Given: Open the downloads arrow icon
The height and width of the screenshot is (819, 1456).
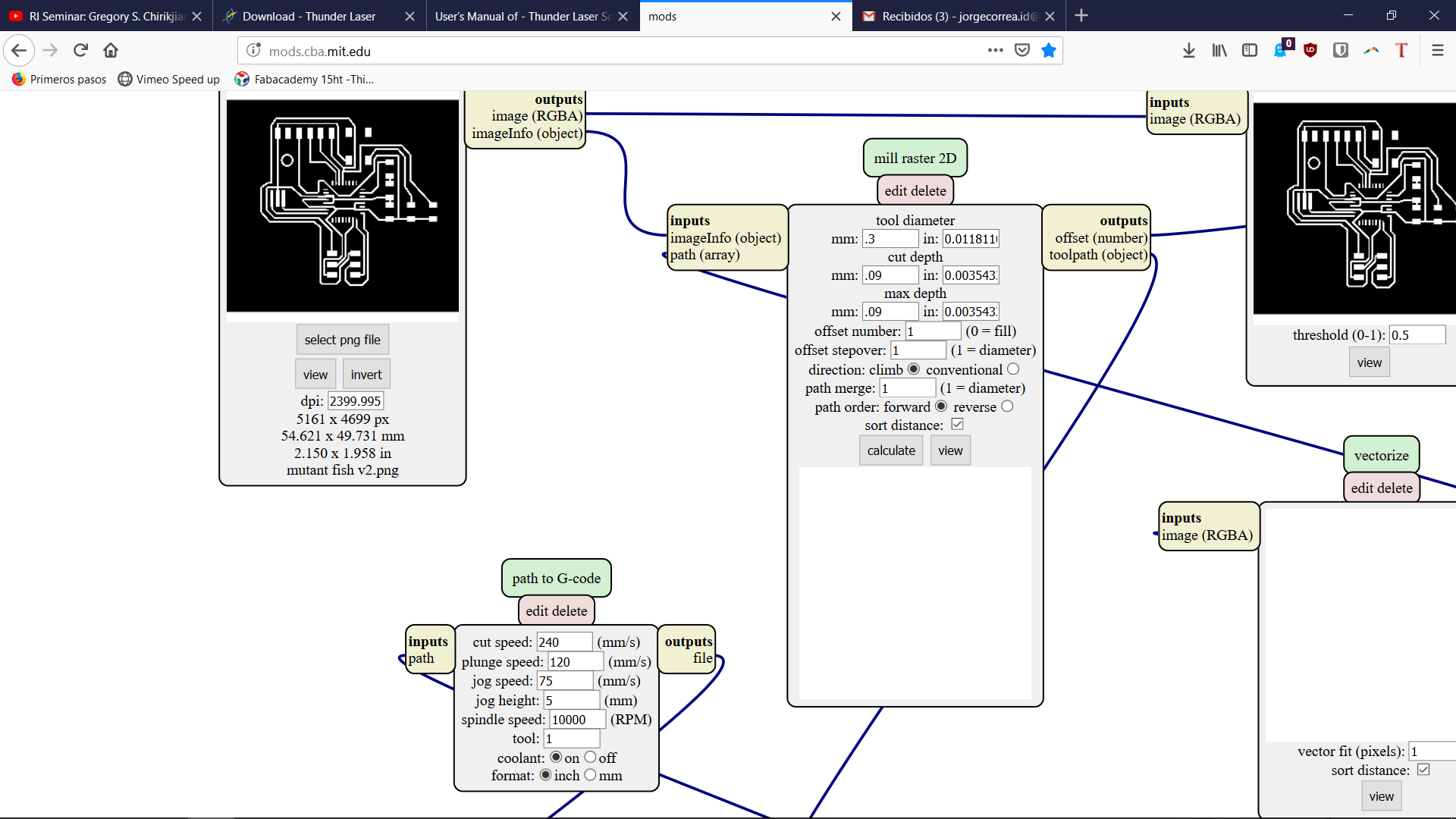Looking at the screenshot, I should [x=1188, y=51].
